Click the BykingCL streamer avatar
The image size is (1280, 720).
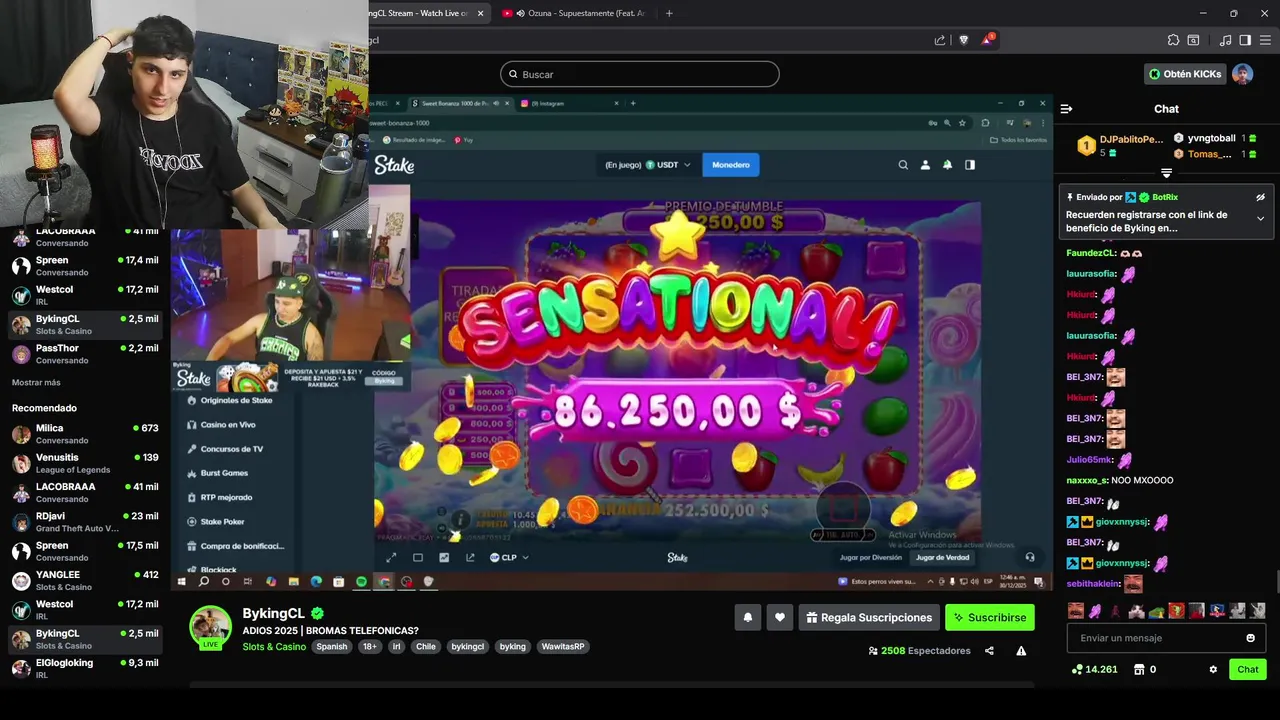click(x=211, y=627)
